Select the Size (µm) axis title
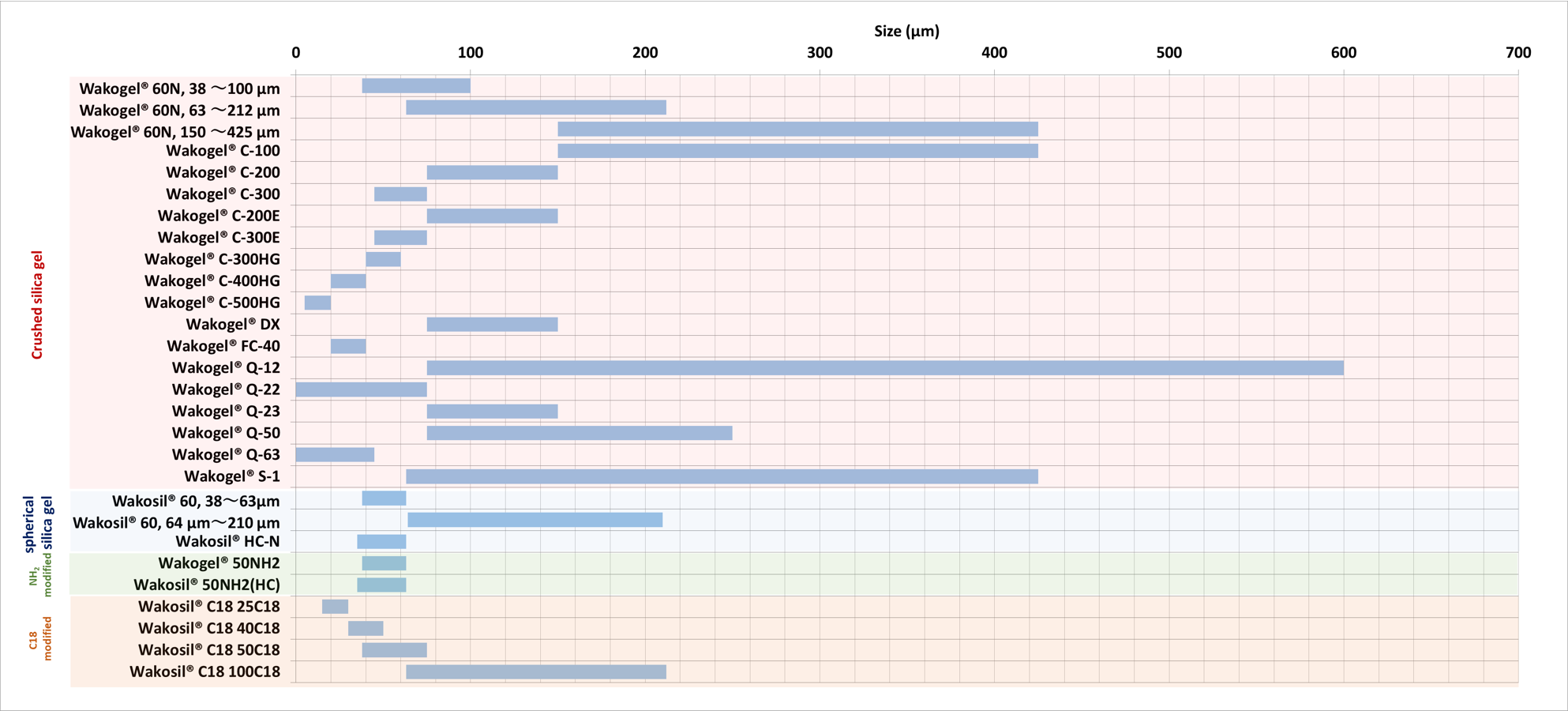 (906, 32)
